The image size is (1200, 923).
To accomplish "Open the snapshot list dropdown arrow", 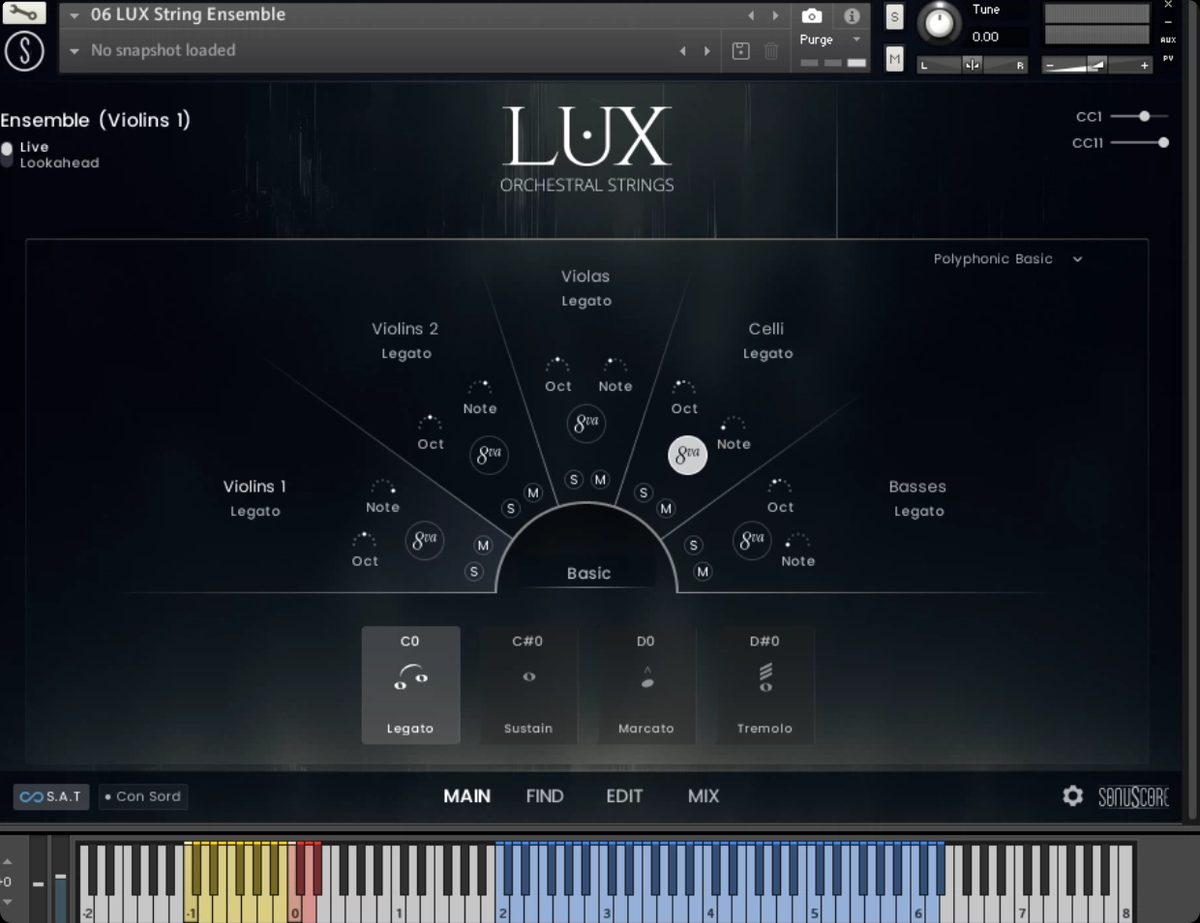I will point(74,51).
